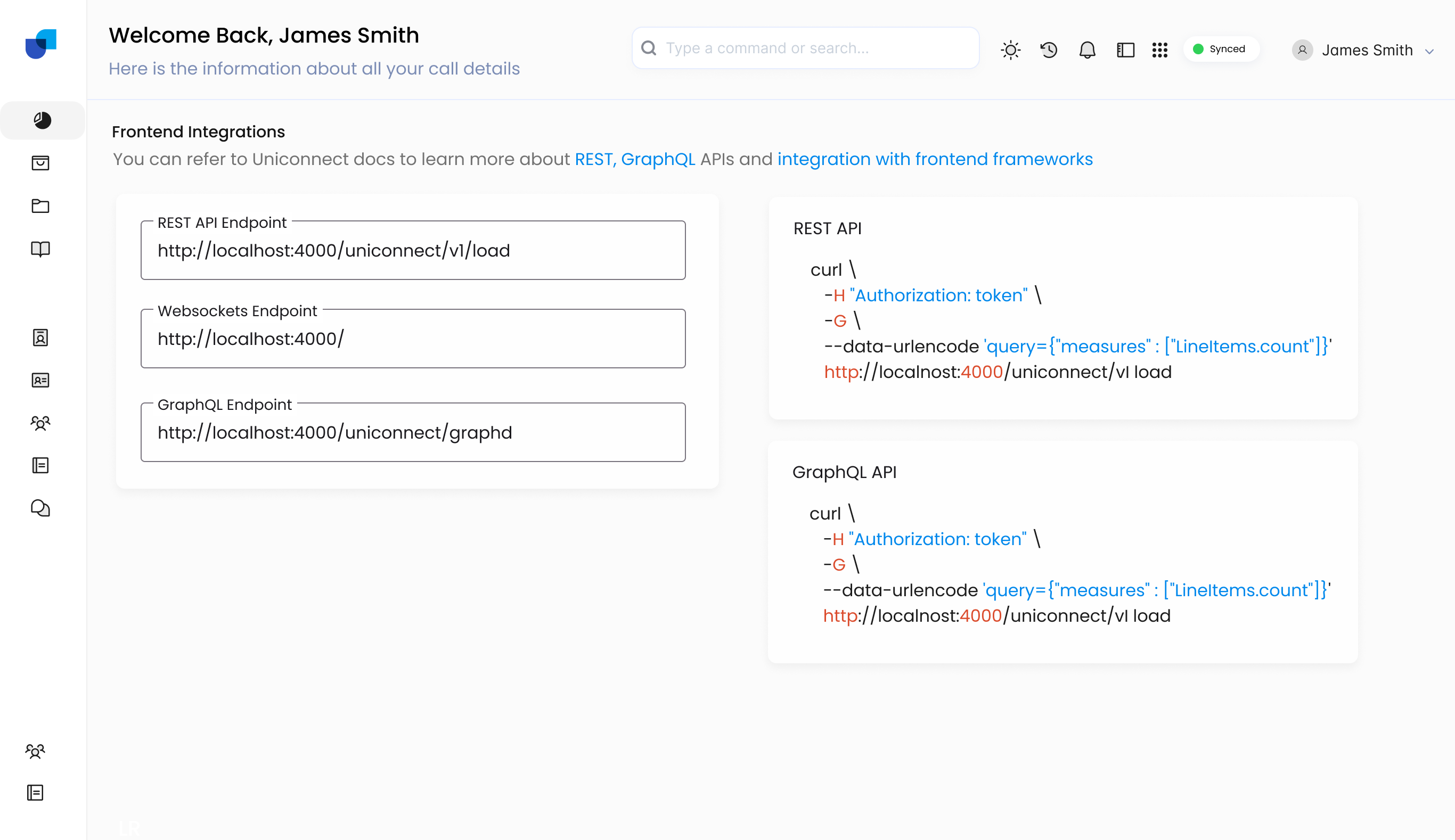Open the archive box sidebar icon

coord(40,163)
